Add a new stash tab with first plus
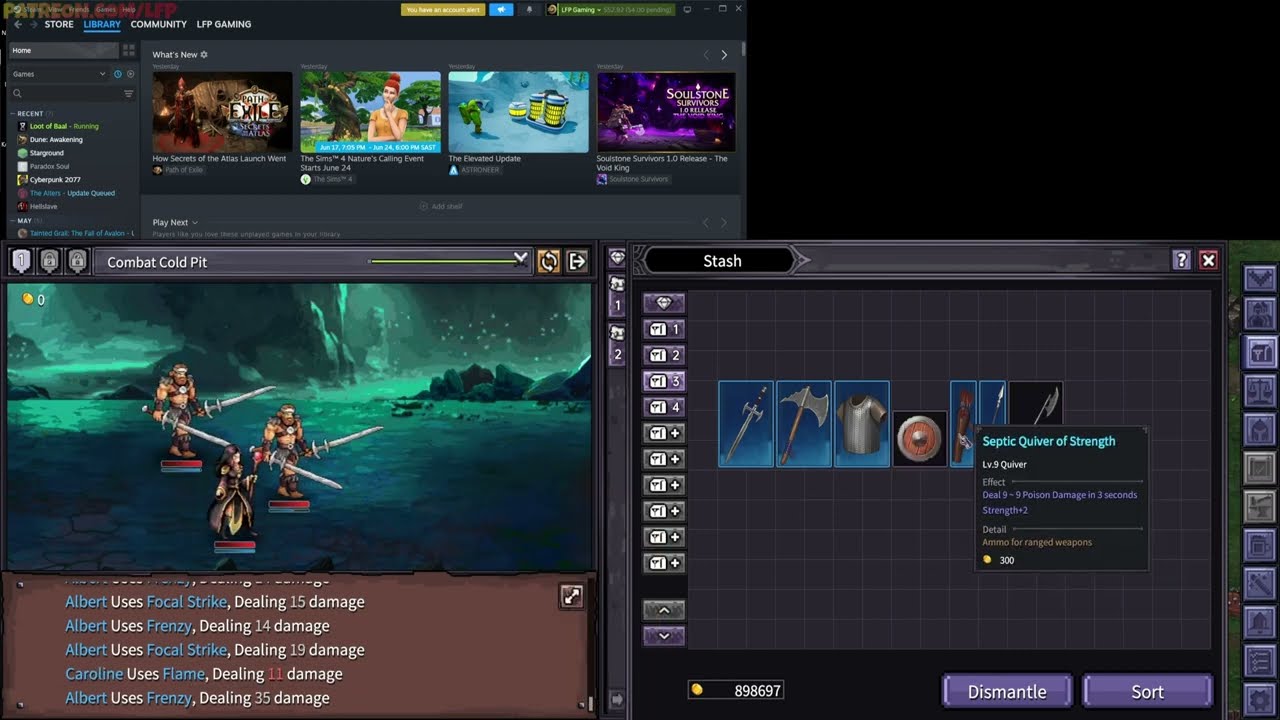The image size is (1280, 720). (x=664, y=433)
